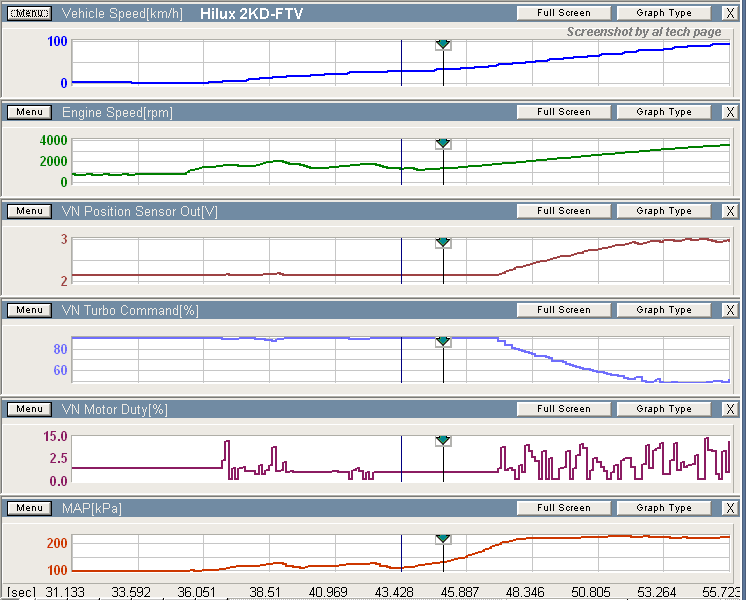Close the VN Turbo Command graph panel
This screenshot has height=600, width=746.
click(730, 310)
